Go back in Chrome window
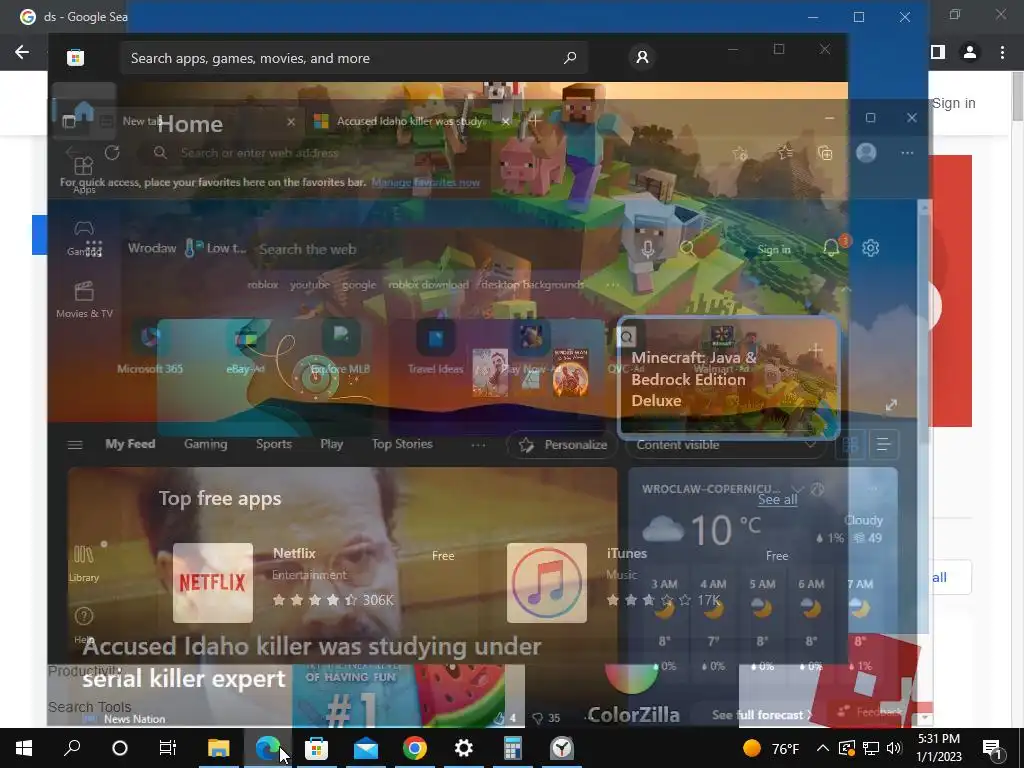The width and height of the screenshot is (1024, 768). point(22,52)
